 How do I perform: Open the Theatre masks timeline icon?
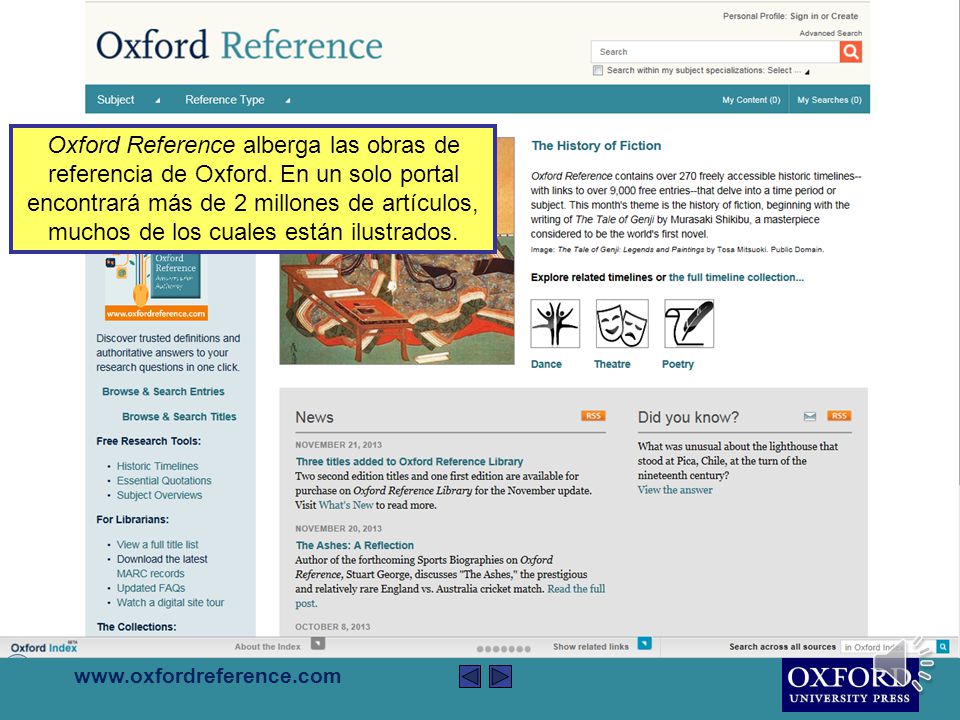point(622,324)
